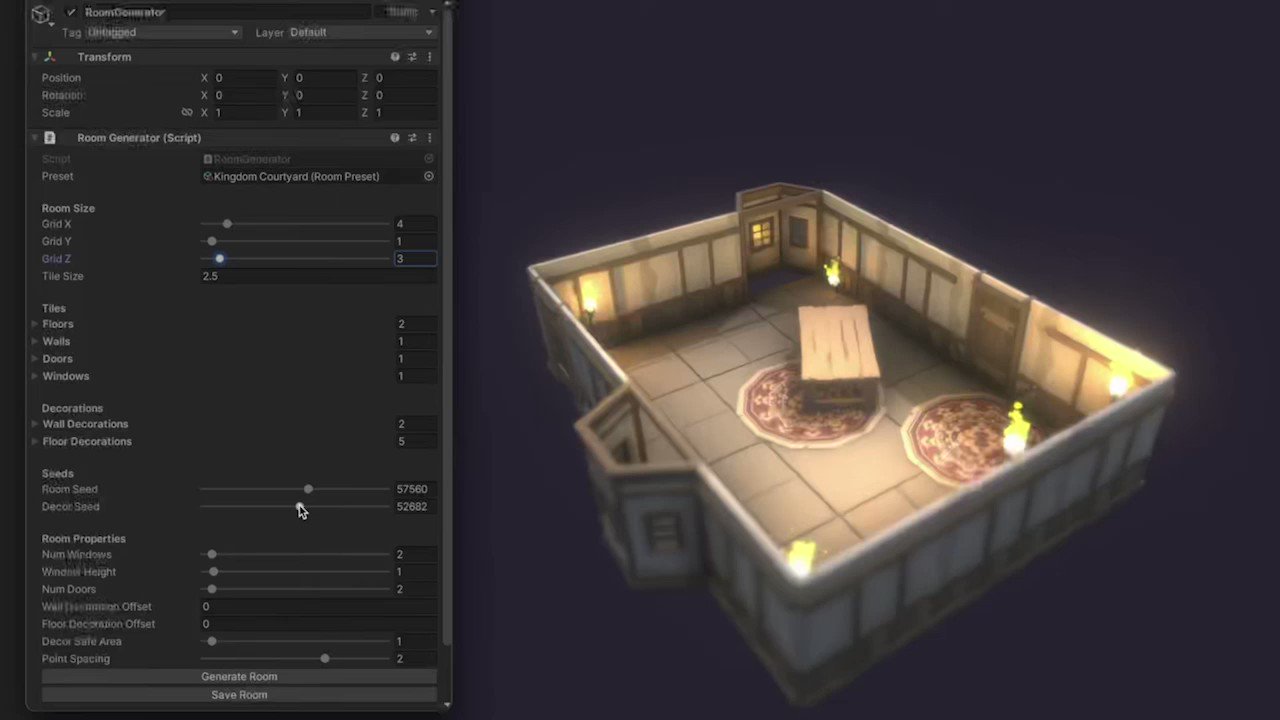Click the prefab cube icon in the Inspector header

[x=40, y=14]
